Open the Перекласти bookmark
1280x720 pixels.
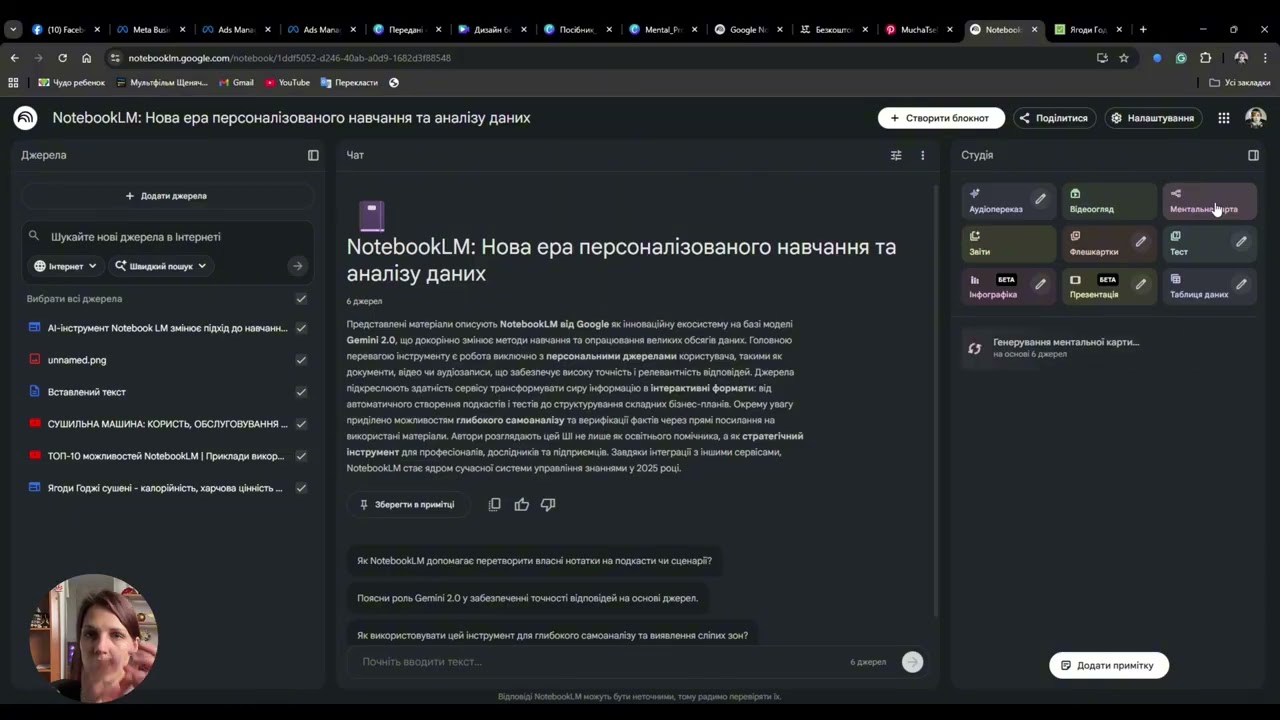click(349, 82)
